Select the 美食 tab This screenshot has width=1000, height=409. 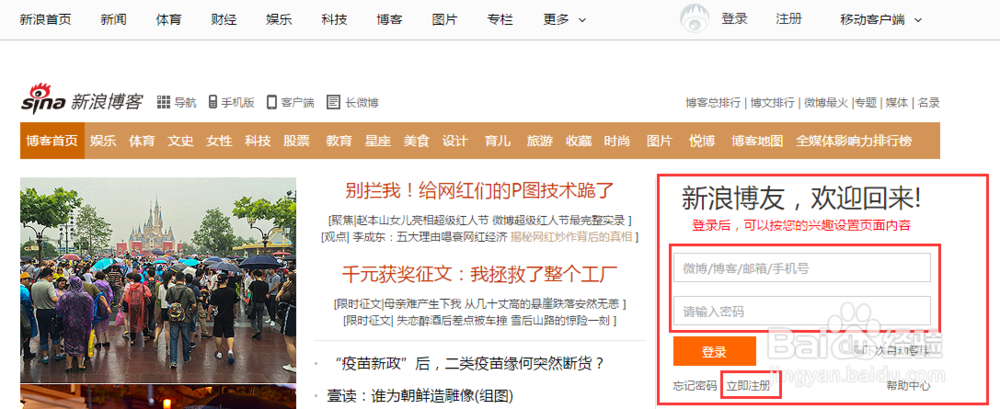point(416,140)
